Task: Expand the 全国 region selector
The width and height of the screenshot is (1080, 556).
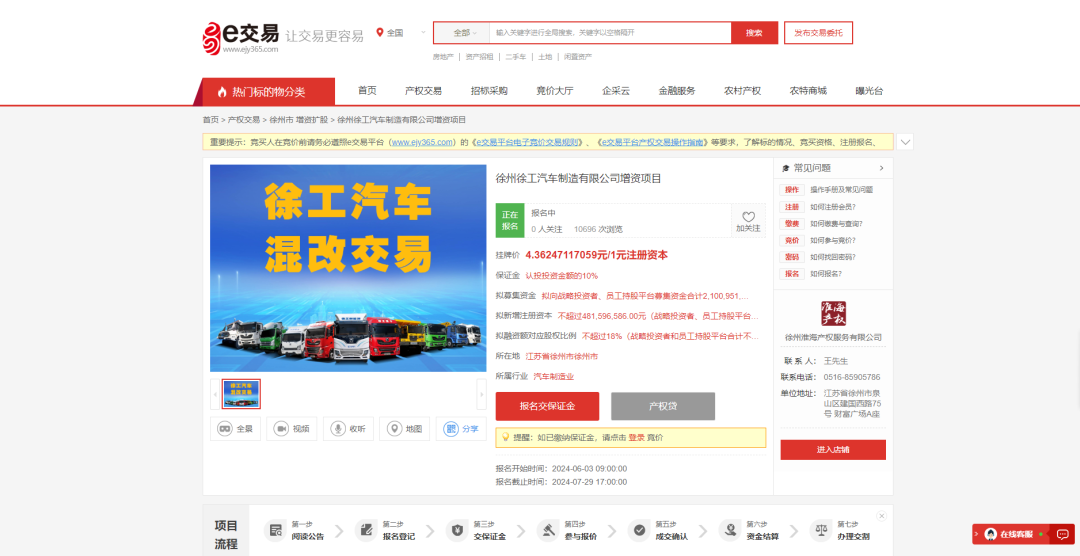Action: (390, 33)
